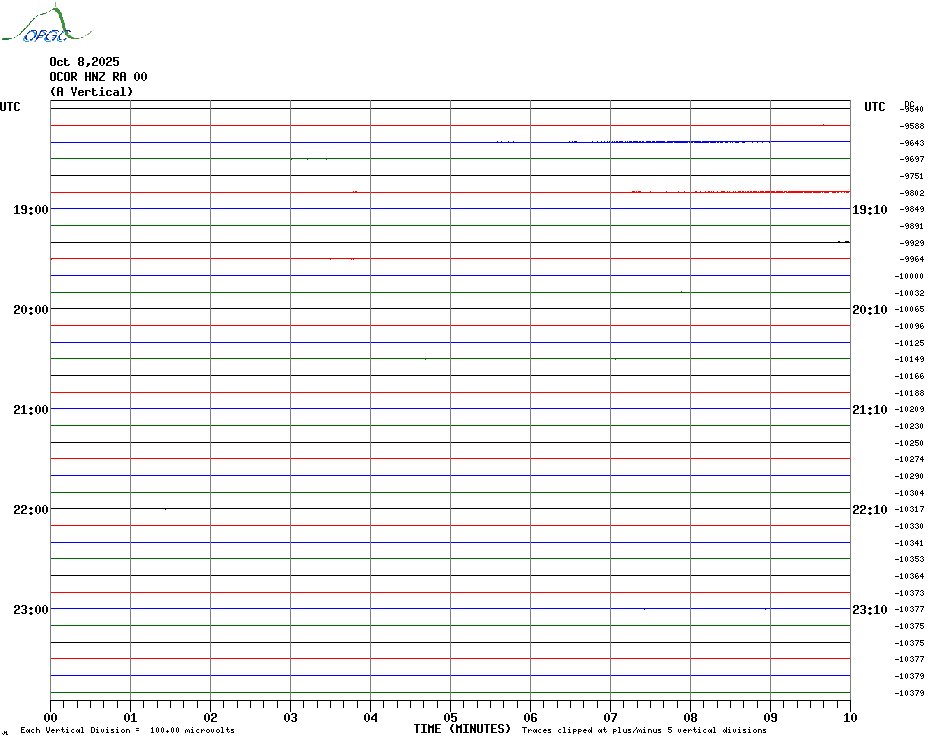The image size is (930, 744).
Task: Click the -10000 DC offset value
Action: click(x=911, y=276)
